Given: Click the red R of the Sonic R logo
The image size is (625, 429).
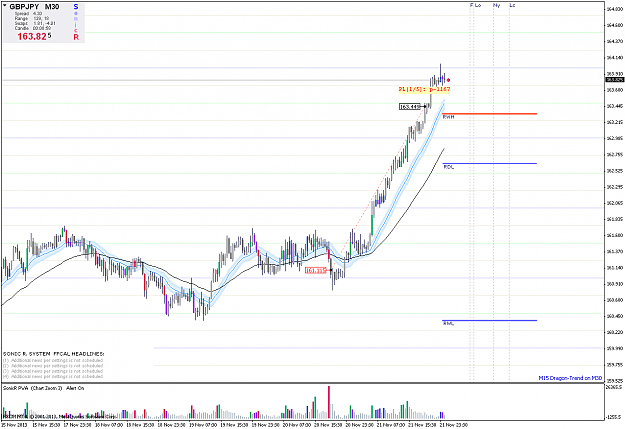Looking at the screenshot, I should click(76, 37).
